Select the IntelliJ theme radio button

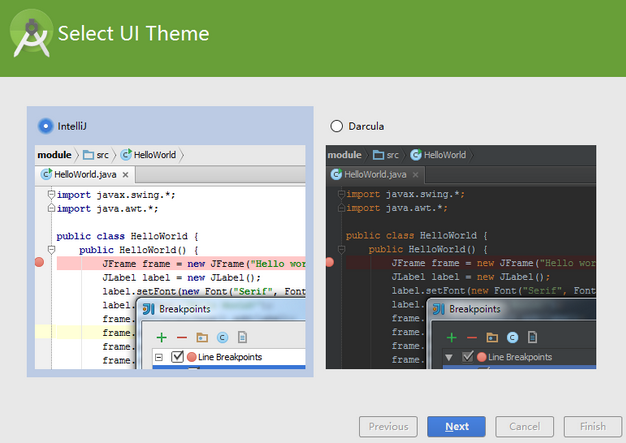[x=46, y=126]
